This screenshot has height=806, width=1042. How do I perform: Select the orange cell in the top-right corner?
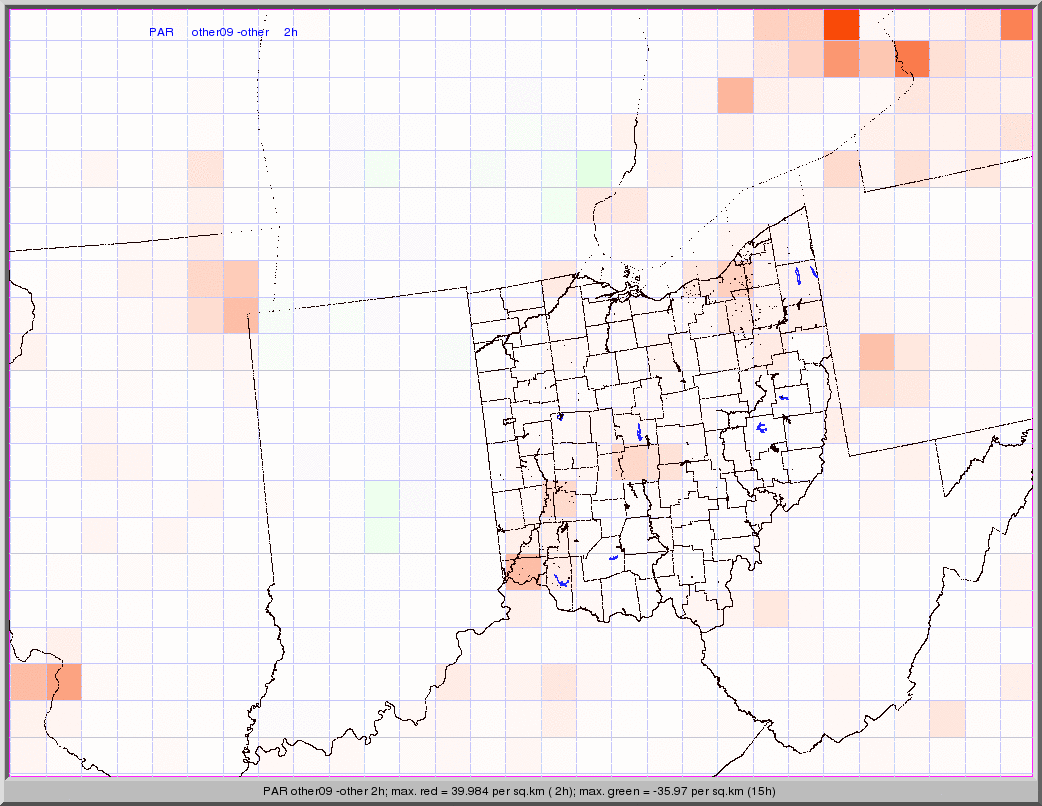tap(1016, 24)
